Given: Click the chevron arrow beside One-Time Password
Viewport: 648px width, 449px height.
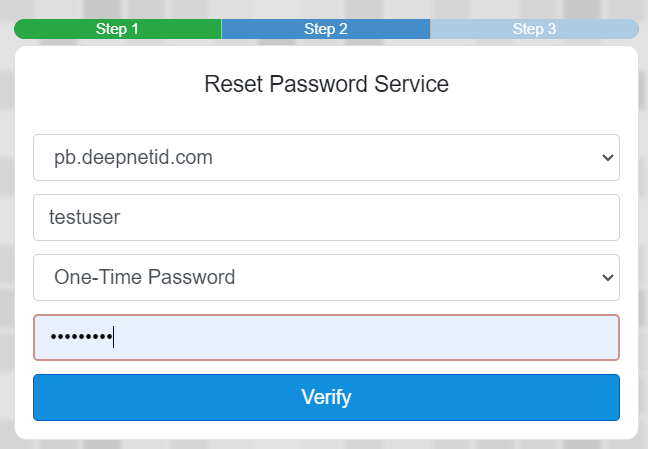Looking at the screenshot, I should click(605, 278).
